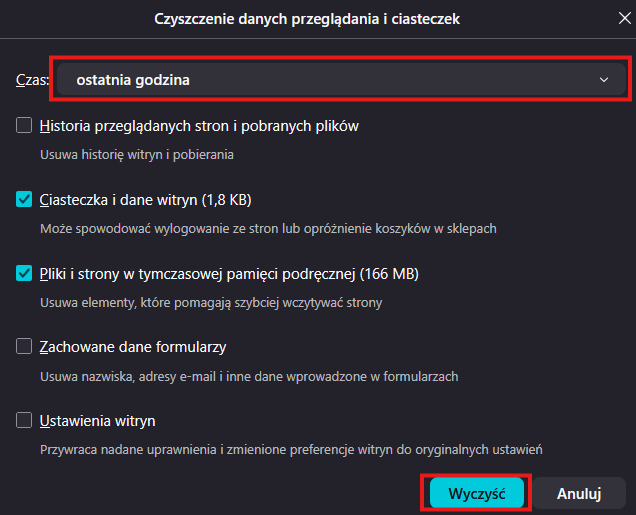Screen dimensions: 636x515
Task: Uncheck the Pliki i strony w pamięci podręcznej checkbox
Action: (x=24, y=273)
